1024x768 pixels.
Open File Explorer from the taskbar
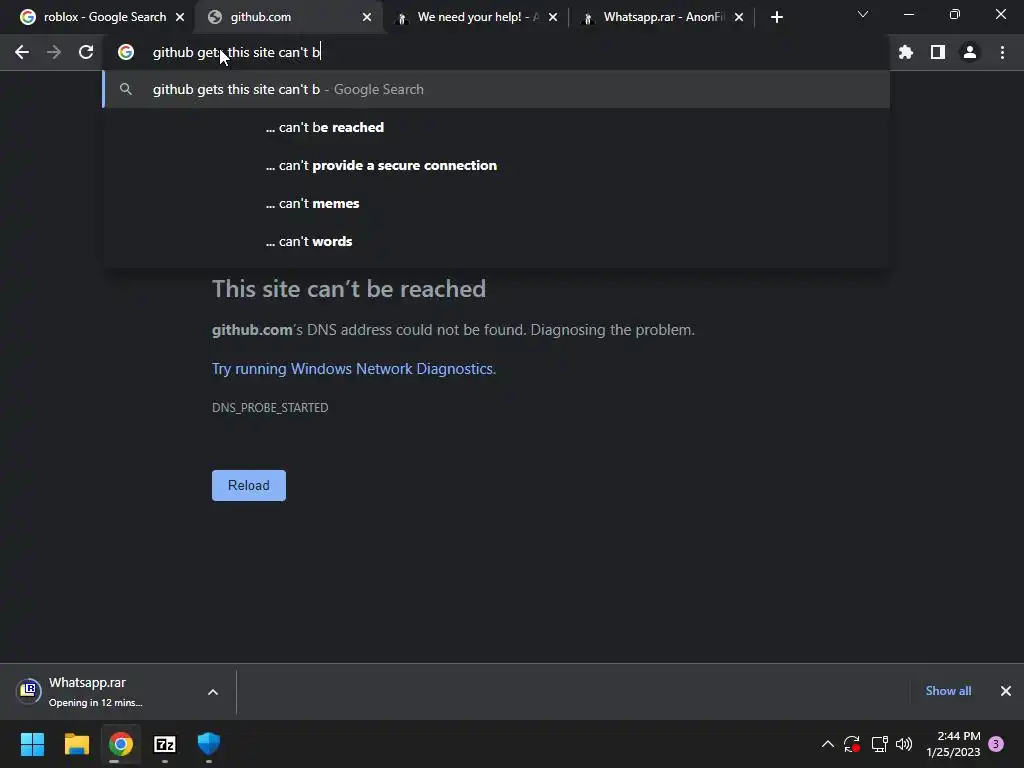[76, 744]
